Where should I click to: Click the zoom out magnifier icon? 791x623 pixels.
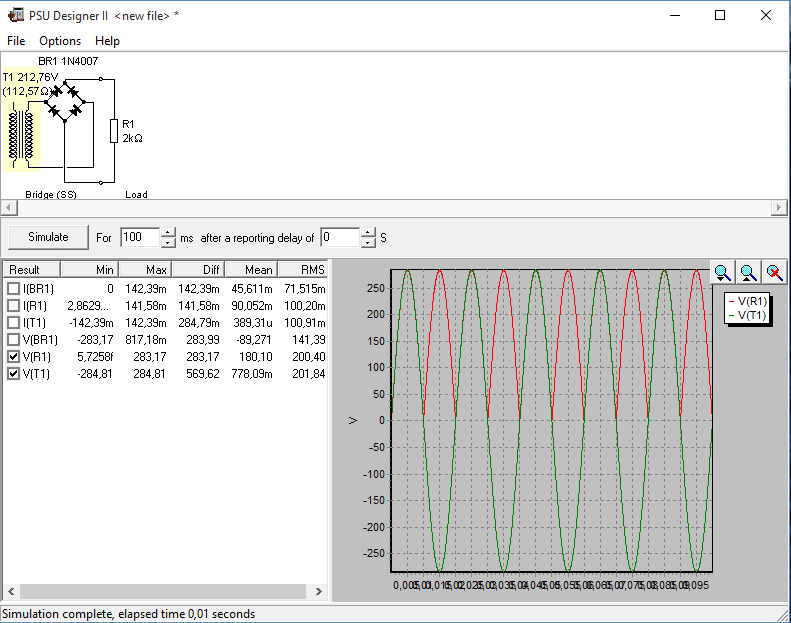[x=748, y=273]
